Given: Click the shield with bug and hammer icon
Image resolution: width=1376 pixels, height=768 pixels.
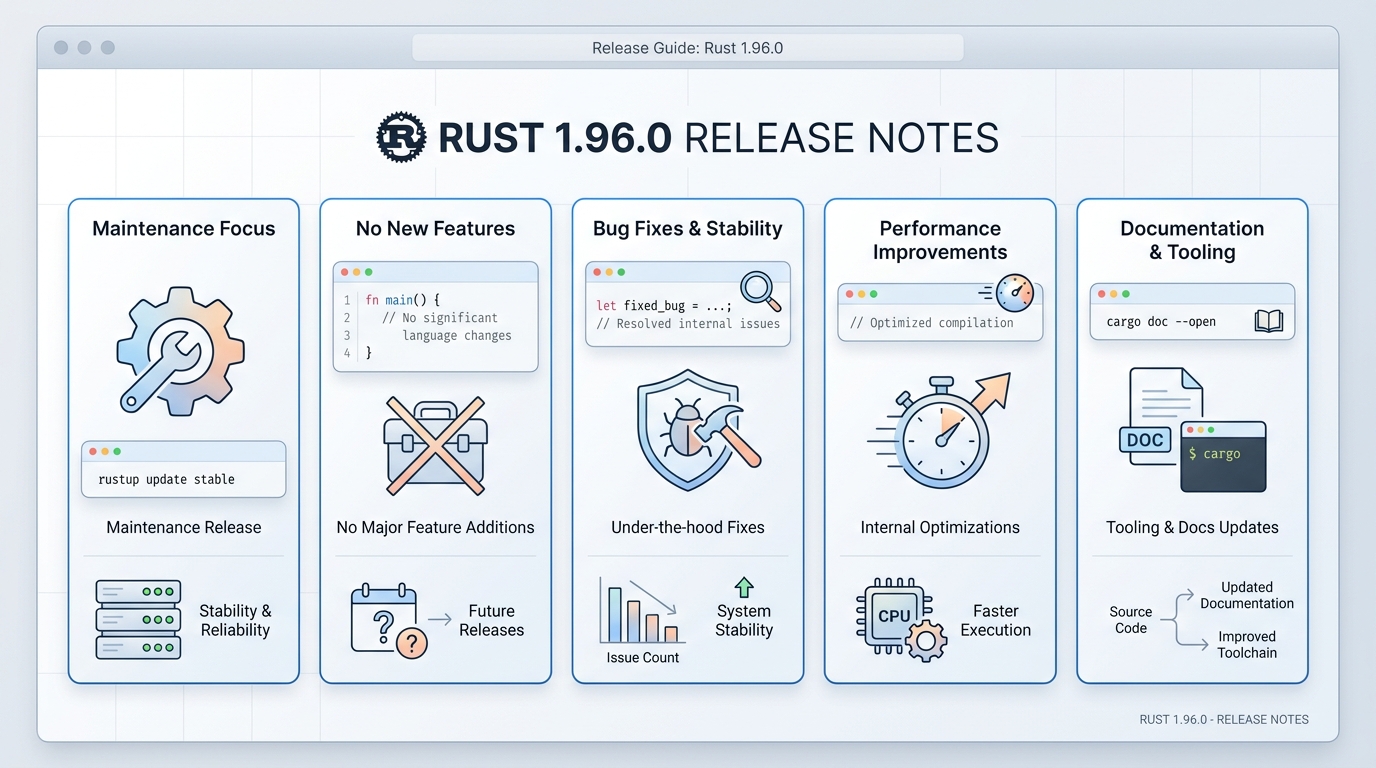Looking at the screenshot, I should [x=697, y=431].
